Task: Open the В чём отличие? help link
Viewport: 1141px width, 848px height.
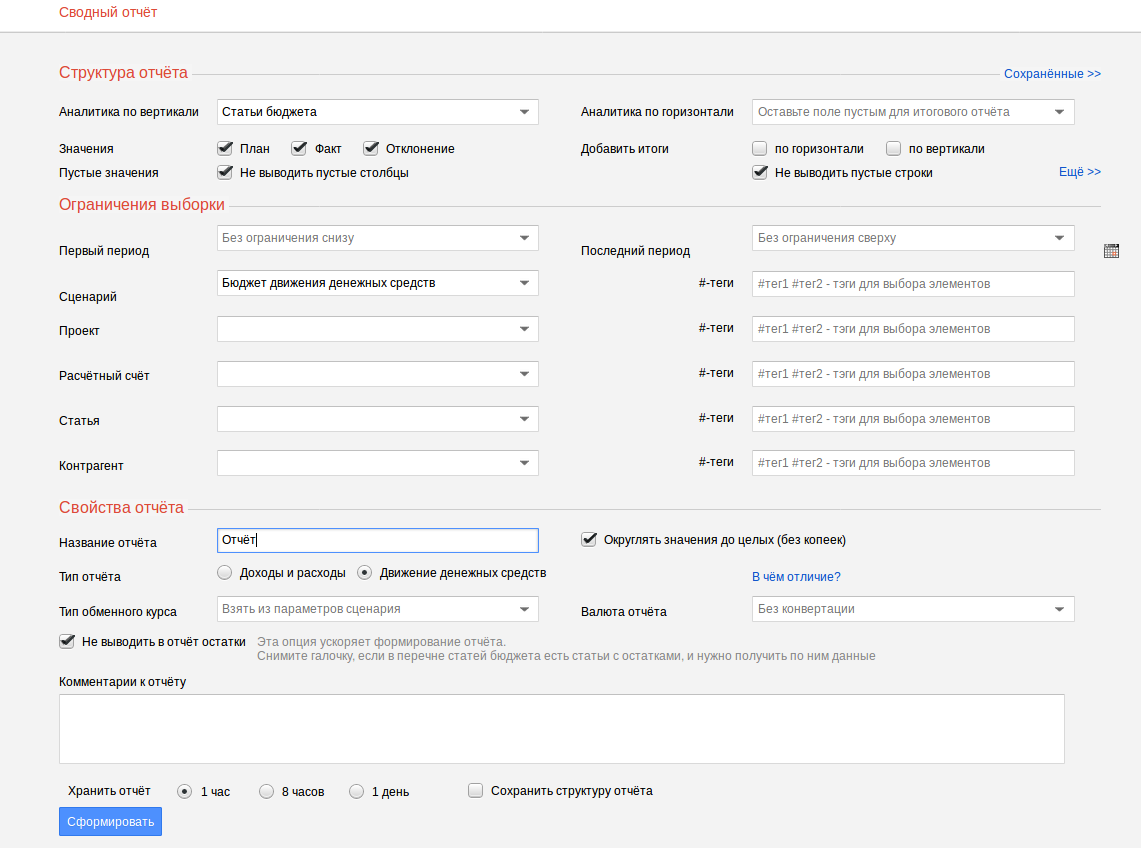Action: pyautogui.click(x=796, y=576)
